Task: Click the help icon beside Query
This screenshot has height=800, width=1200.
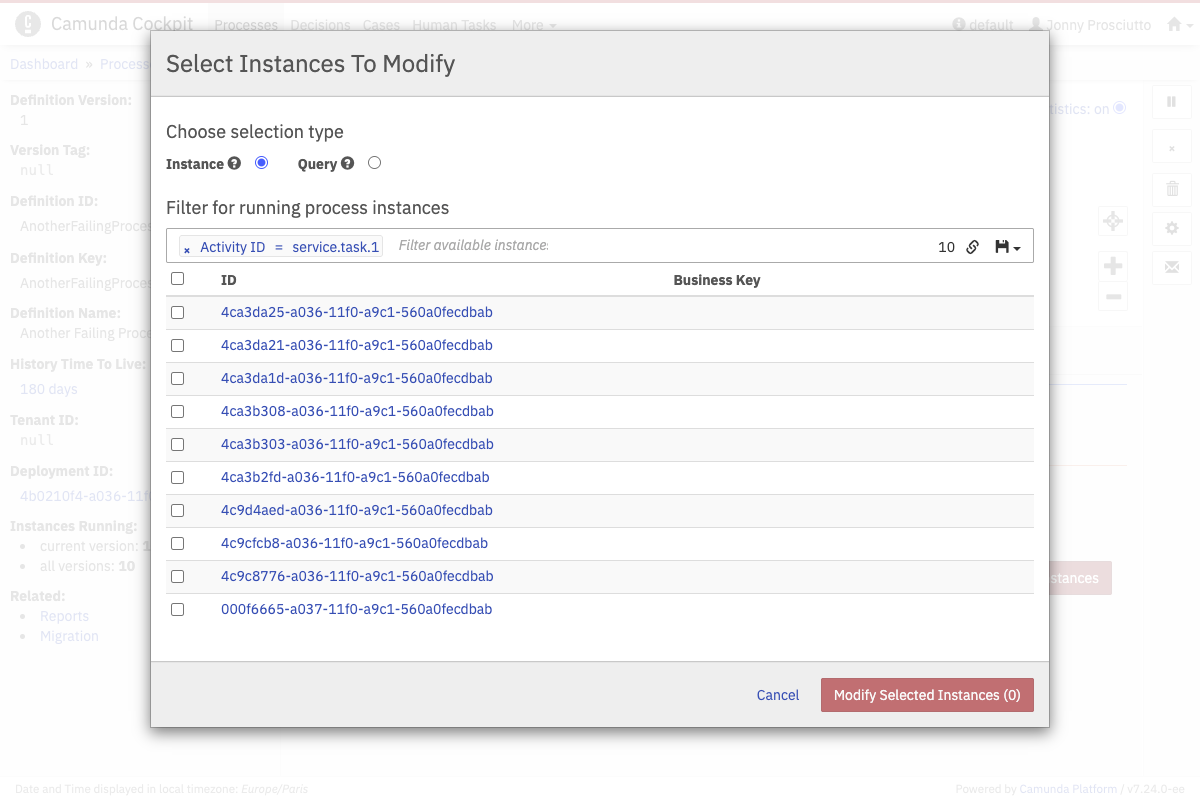Action: pyautogui.click(x=347, y=164)
